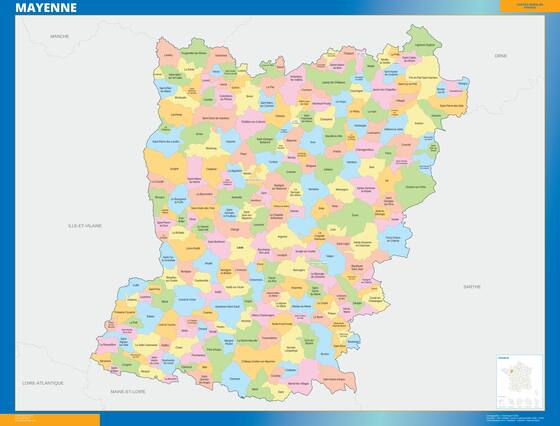Viewport: 560px width, 426px height.
Task: Click the Daon commune label
Action: click(281, 392)
